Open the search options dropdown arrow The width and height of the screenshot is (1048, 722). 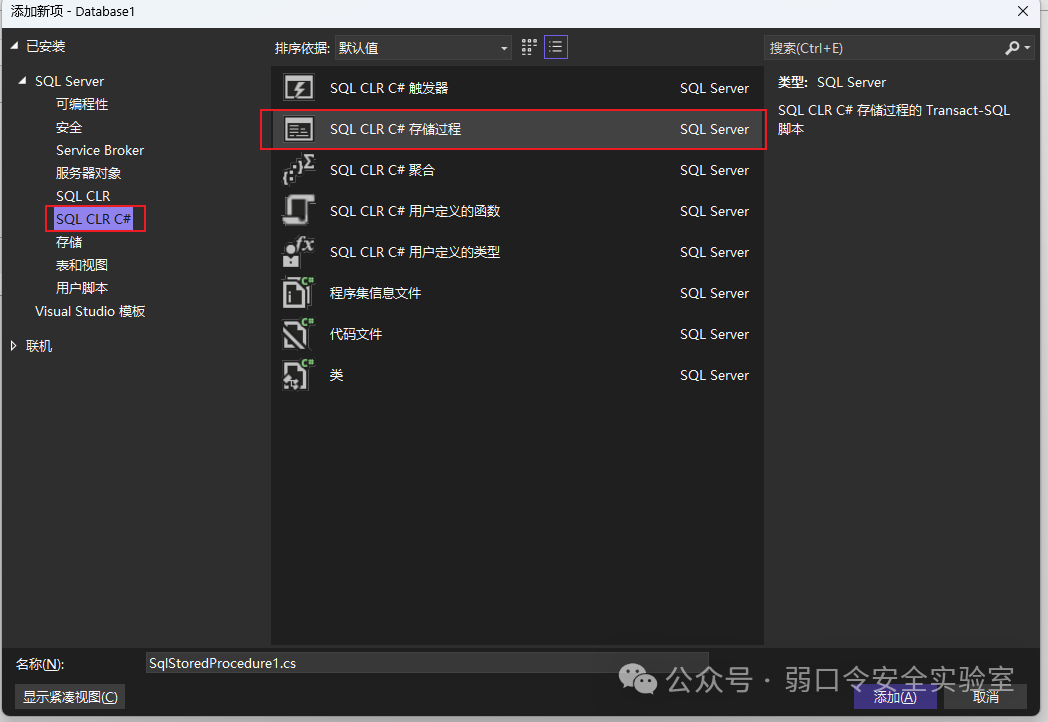point(1027,47)
